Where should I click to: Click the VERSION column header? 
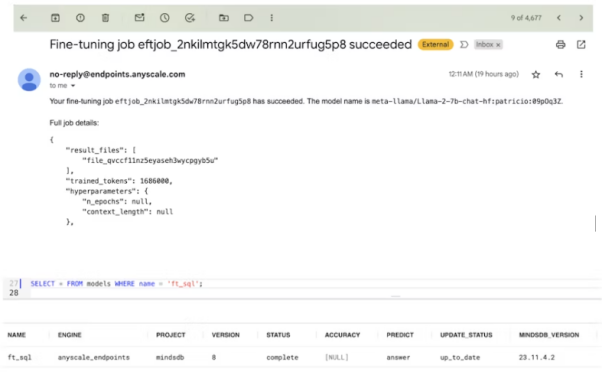tap(225, 335)
